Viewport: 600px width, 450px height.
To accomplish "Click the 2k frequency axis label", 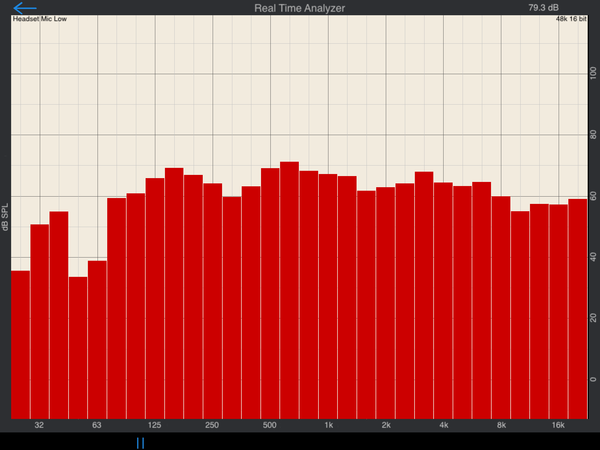I will pyautogui.click(x=386, y=425).
